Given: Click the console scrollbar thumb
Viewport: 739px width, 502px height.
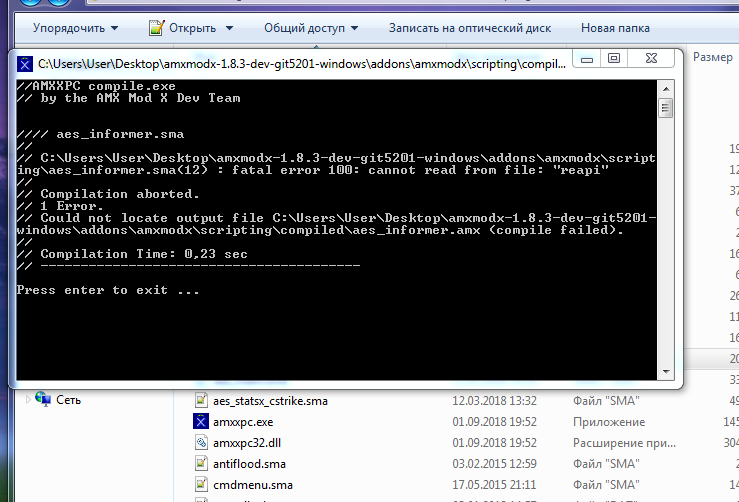Looking at the screenshot, I should (665, 108).
